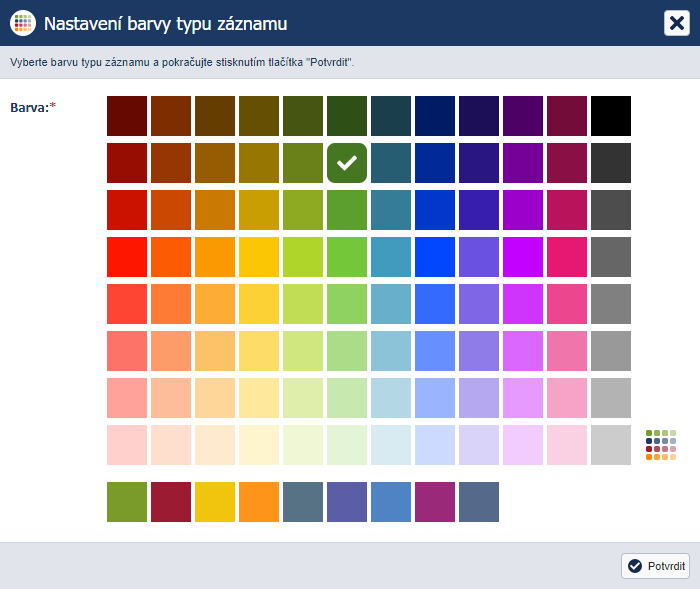
Task: Pick the lightest gray swatch in last grid row
Action: click(611, 445)
